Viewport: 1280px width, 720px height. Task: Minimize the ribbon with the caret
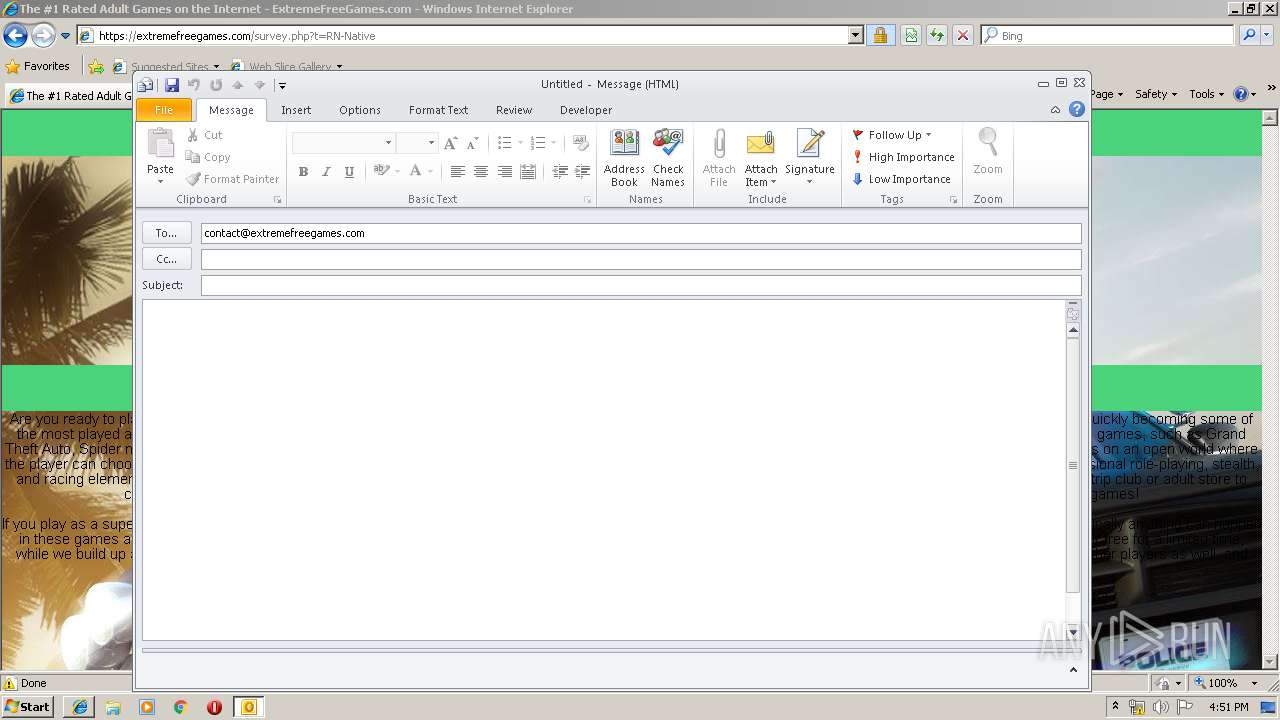[1055, 110]
